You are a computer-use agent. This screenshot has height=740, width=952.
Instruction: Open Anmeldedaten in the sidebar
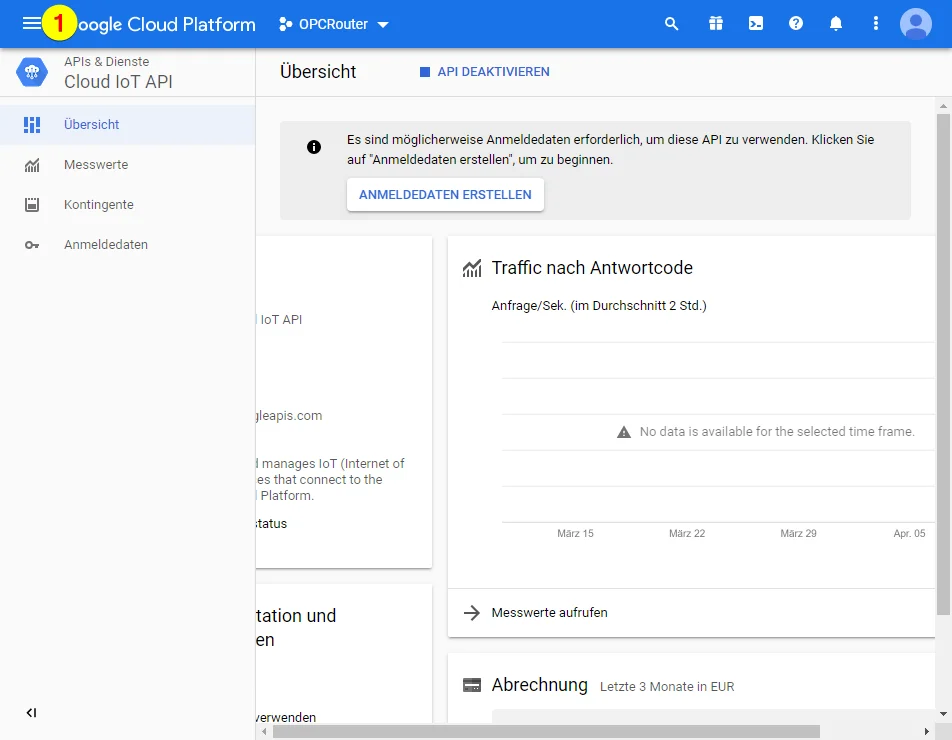[x=128, y=245]
